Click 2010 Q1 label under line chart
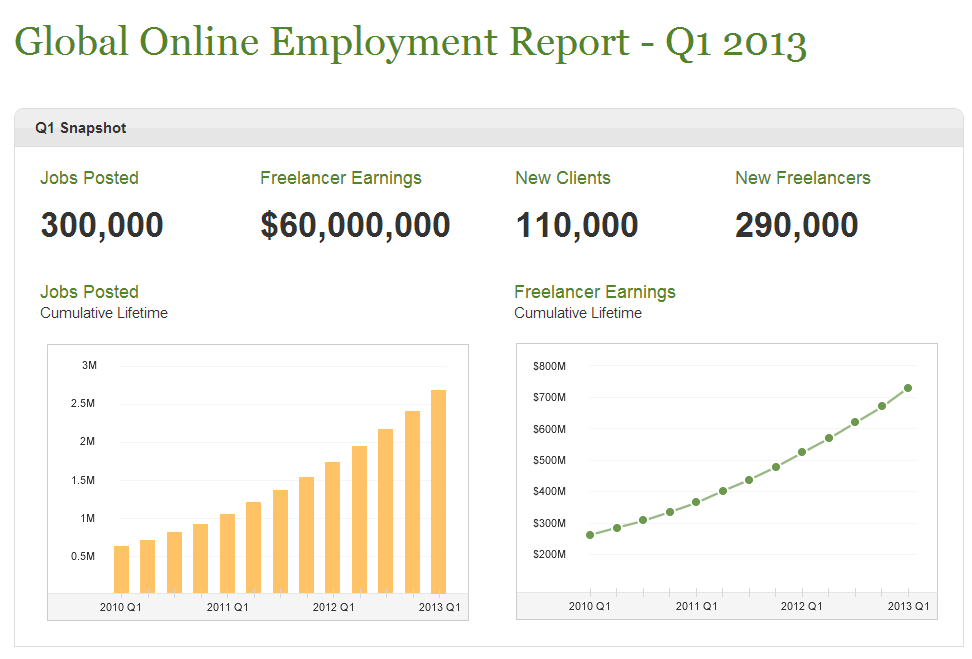The image size is (972, 659). [x=590, y=606]
